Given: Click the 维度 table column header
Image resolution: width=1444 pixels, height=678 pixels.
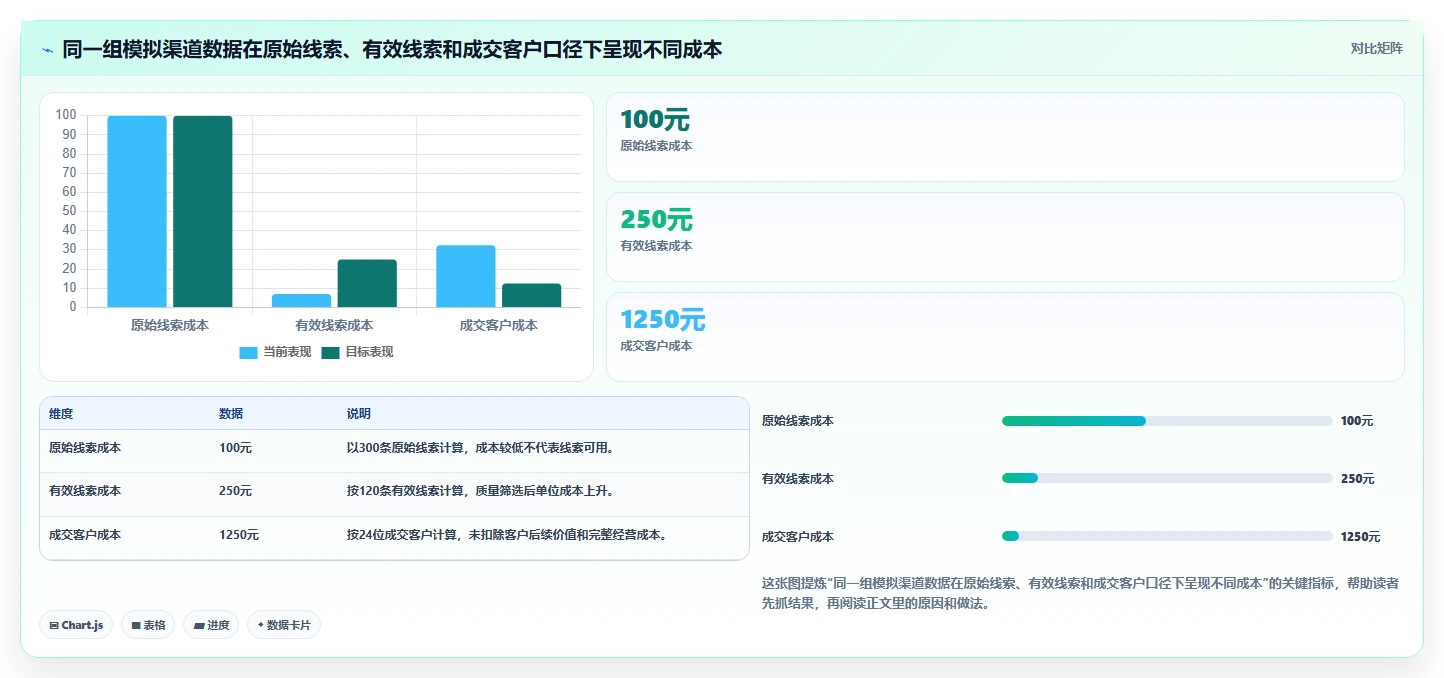Looking at the screenshot, I should tap(61, 414).
